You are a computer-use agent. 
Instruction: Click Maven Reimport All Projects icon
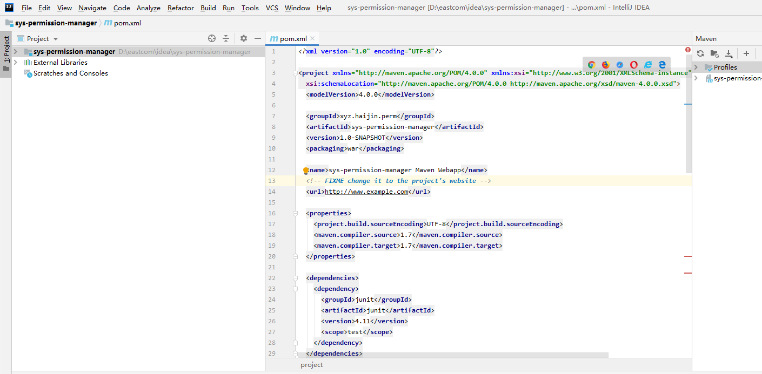(700, 53)
